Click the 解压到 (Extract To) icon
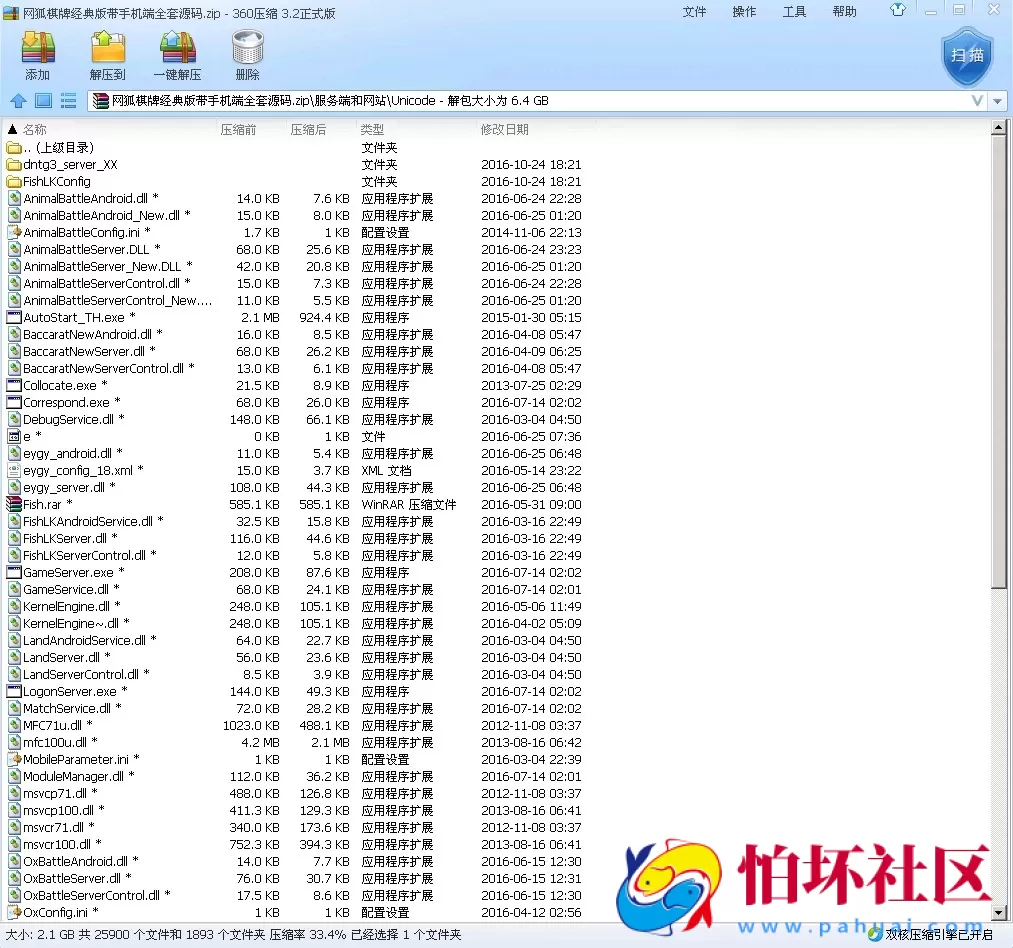Screen dimensions: 1013x948 point(107,55)
